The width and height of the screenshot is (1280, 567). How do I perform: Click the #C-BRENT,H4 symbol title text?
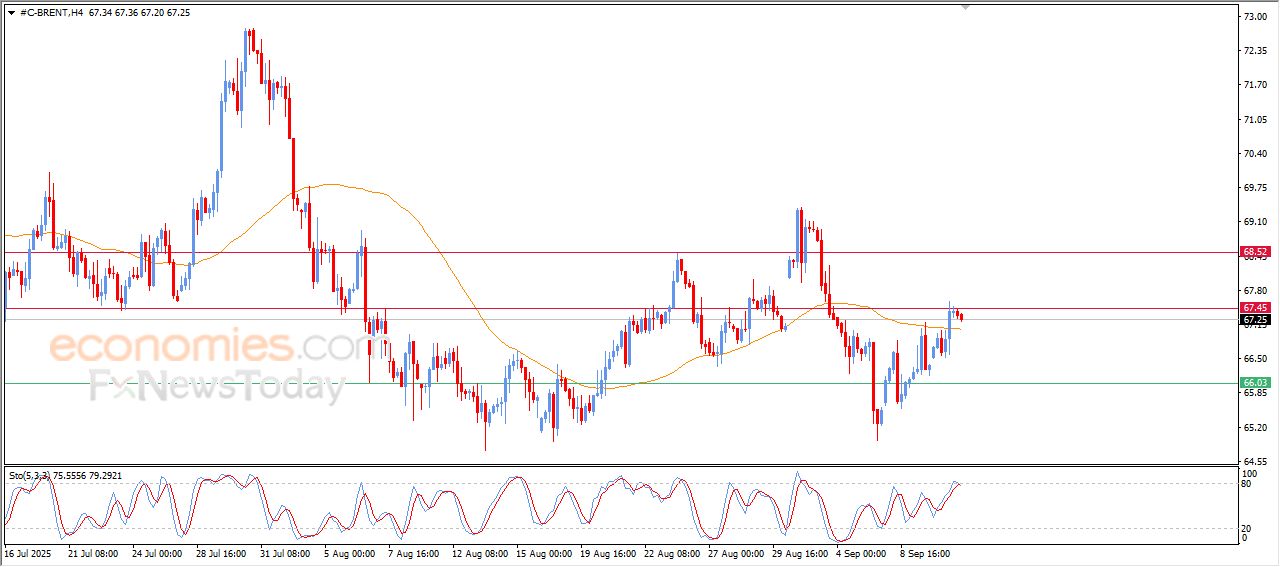coord(52,13)
